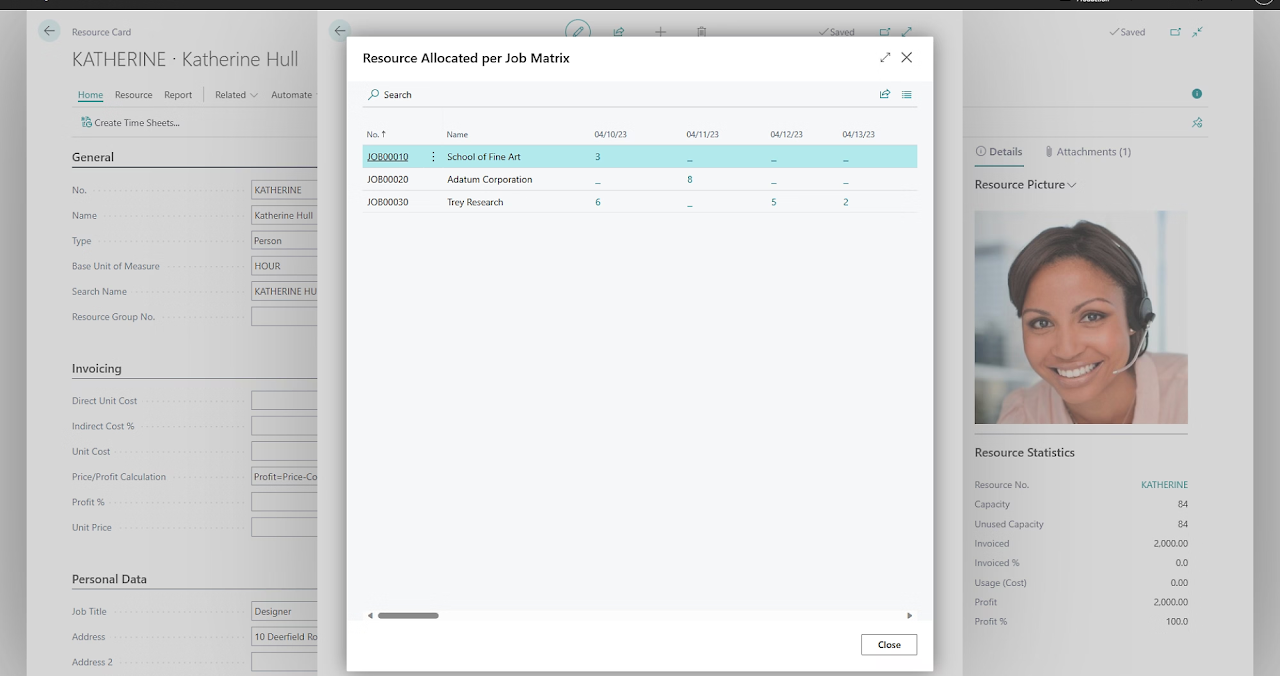Click the General section heading
Screen dimensions: 1280x676
(93, 157)
